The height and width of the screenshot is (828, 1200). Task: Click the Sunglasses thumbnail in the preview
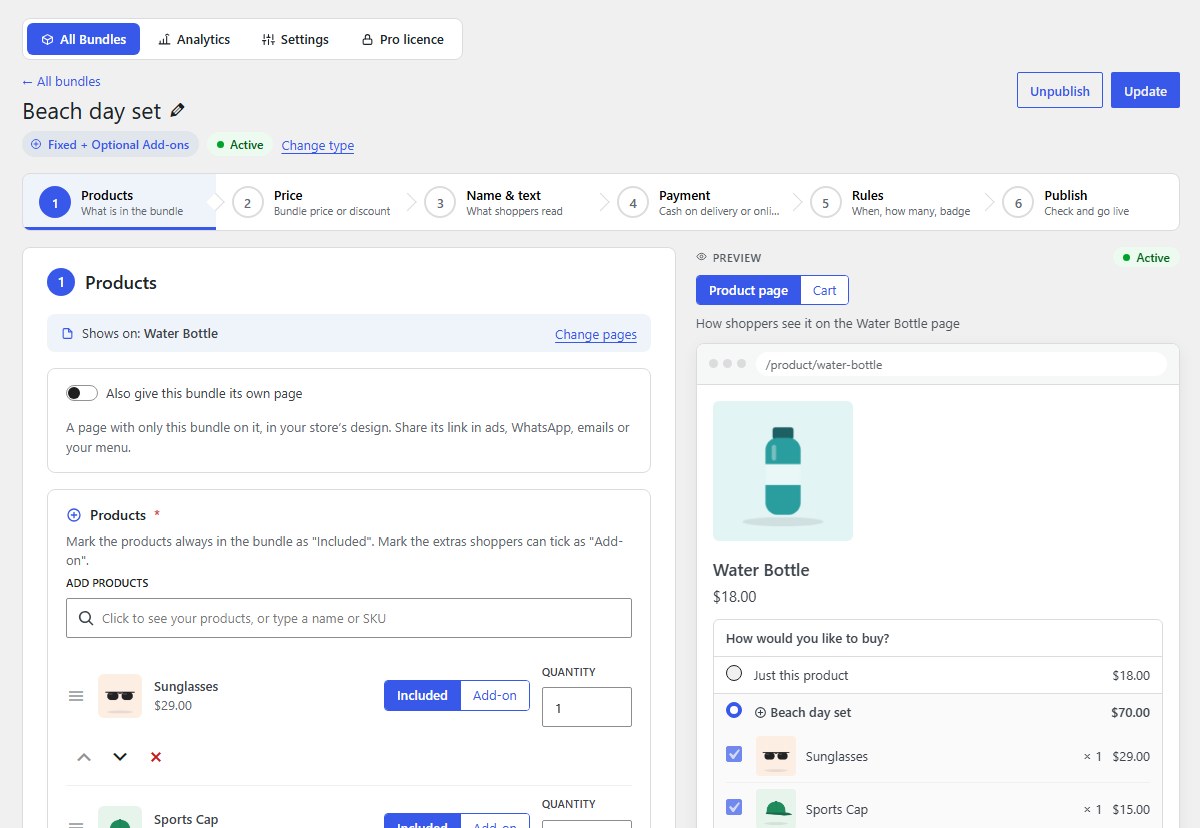click(776, 756)
